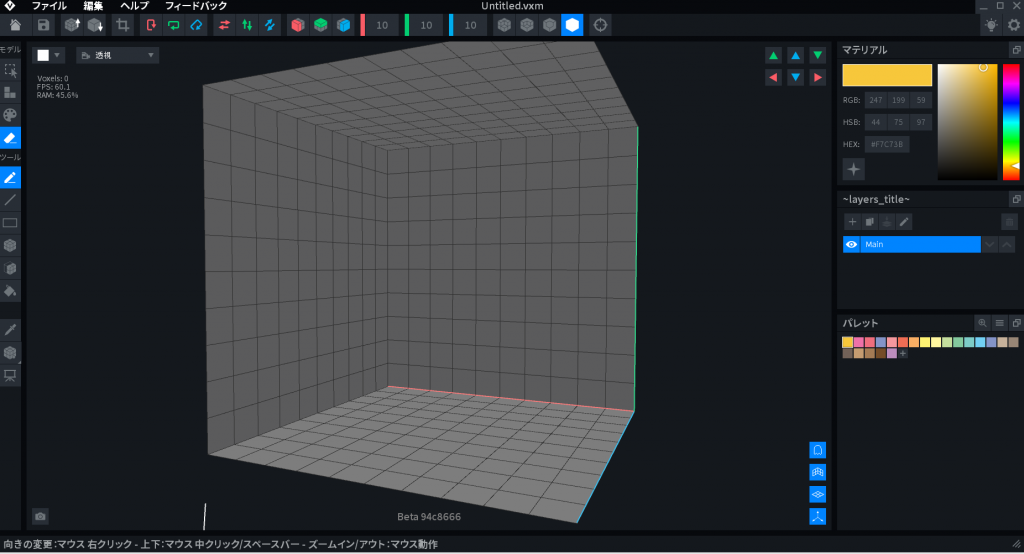This screenshot has height=554, width=1024.
Task: Select the pencil draw tool
Action: click(10, 177)
